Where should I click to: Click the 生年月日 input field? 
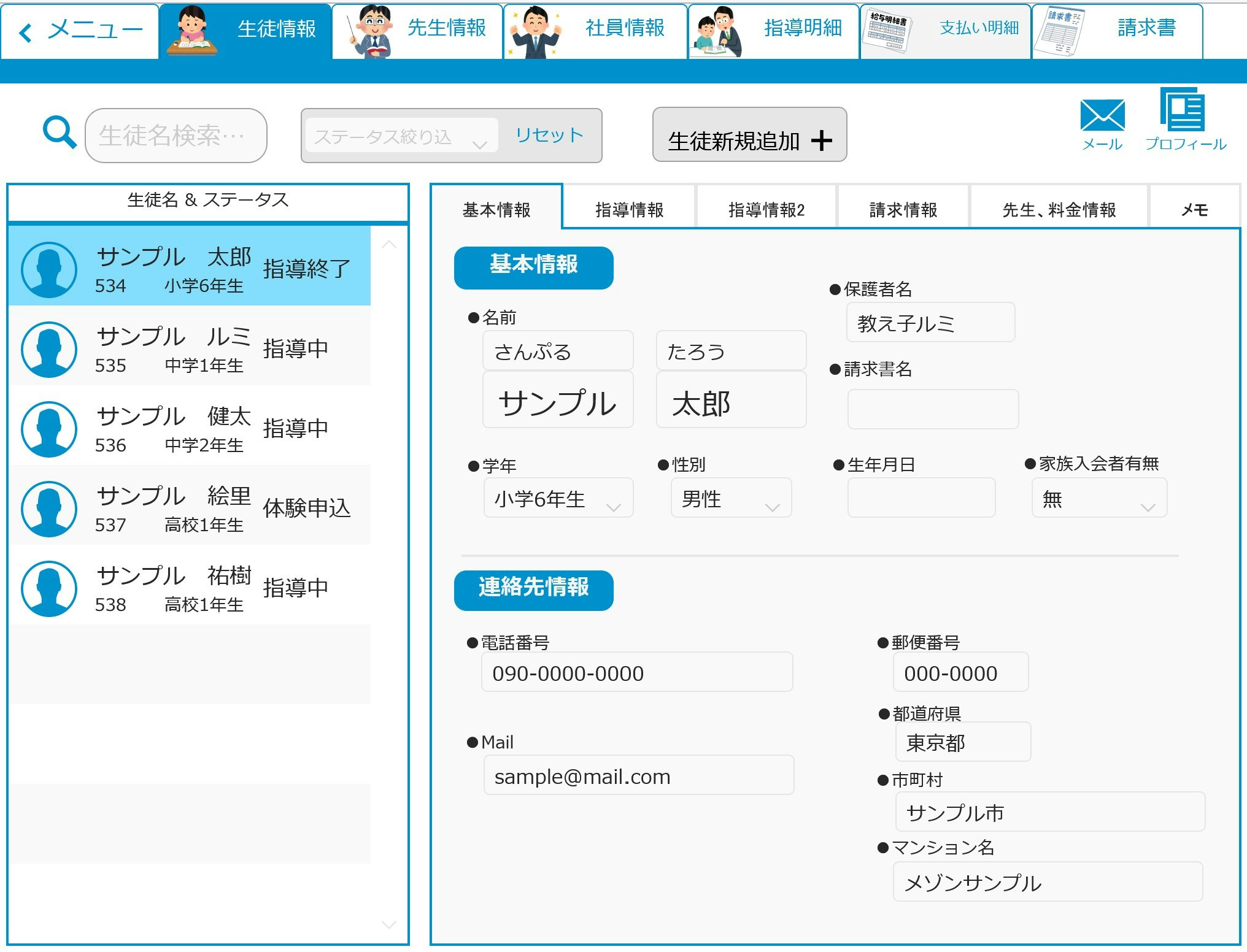(921, 498)
